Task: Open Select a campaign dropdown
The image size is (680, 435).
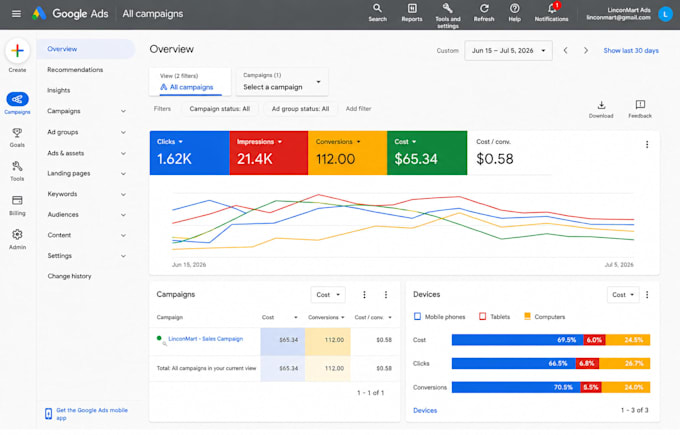Action: (x=282, y=82)
